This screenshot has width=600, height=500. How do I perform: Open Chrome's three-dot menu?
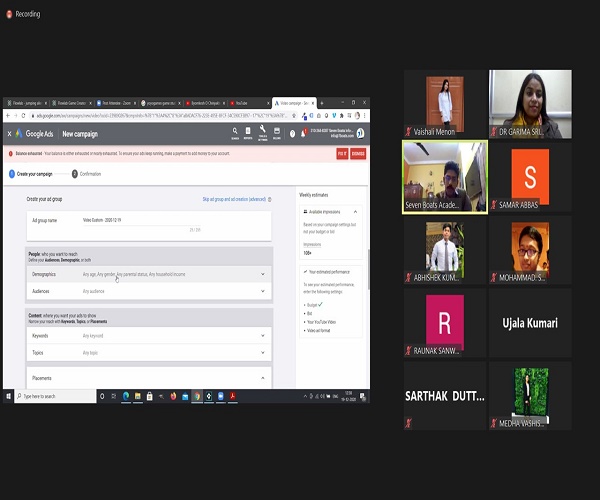click(365, 115)
